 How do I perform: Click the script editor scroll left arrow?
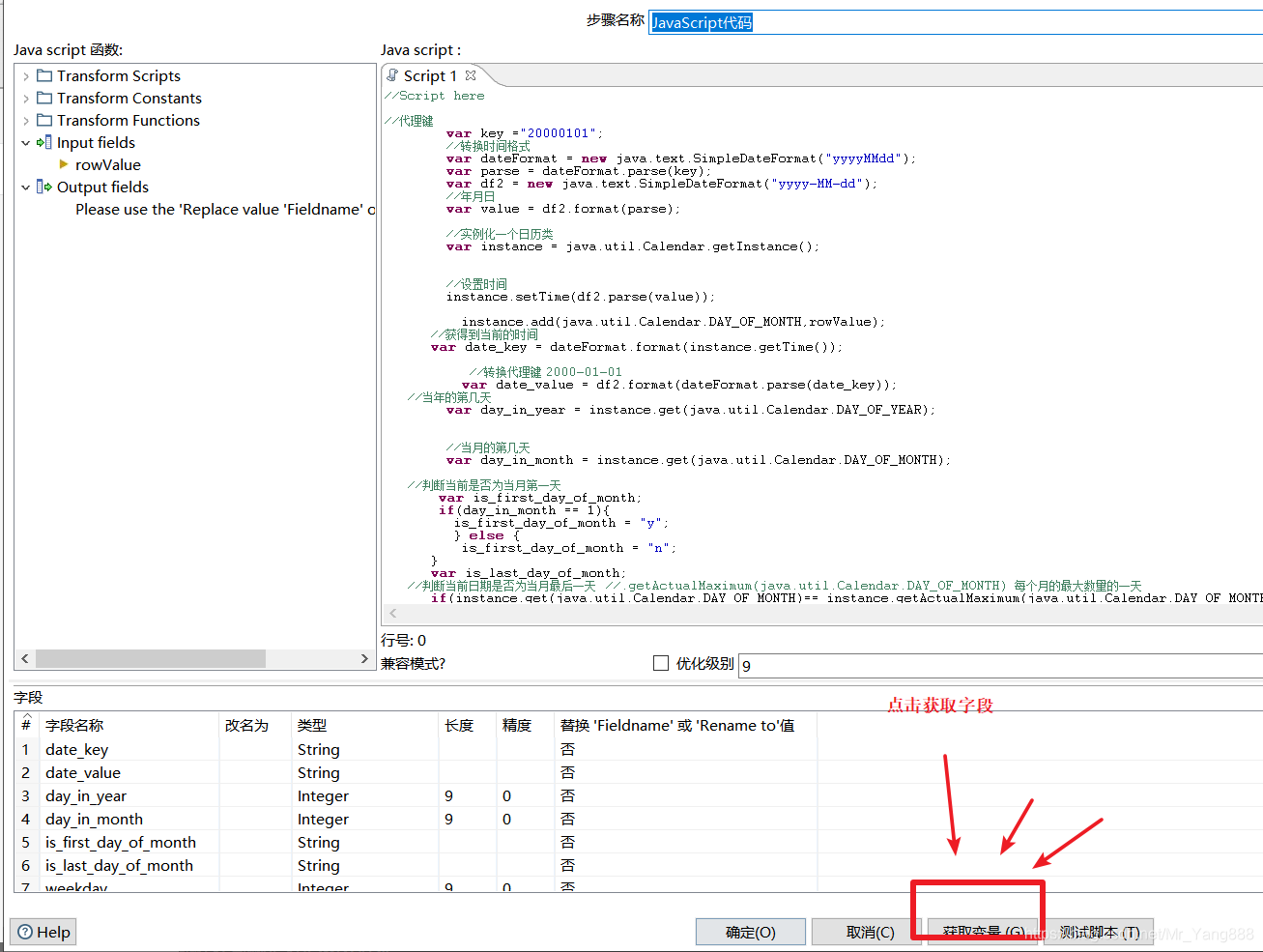pos(392,613)
